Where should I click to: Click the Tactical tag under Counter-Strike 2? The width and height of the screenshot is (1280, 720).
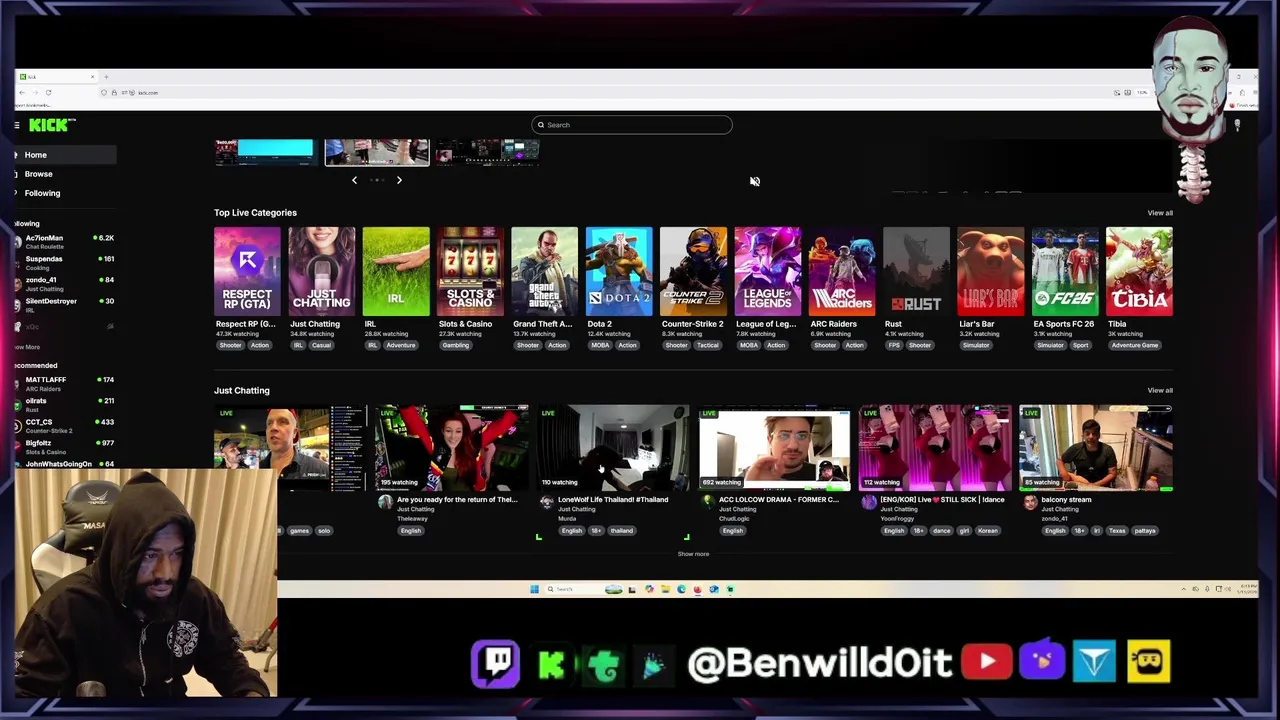pyautogui.click(x=708, y=346)
